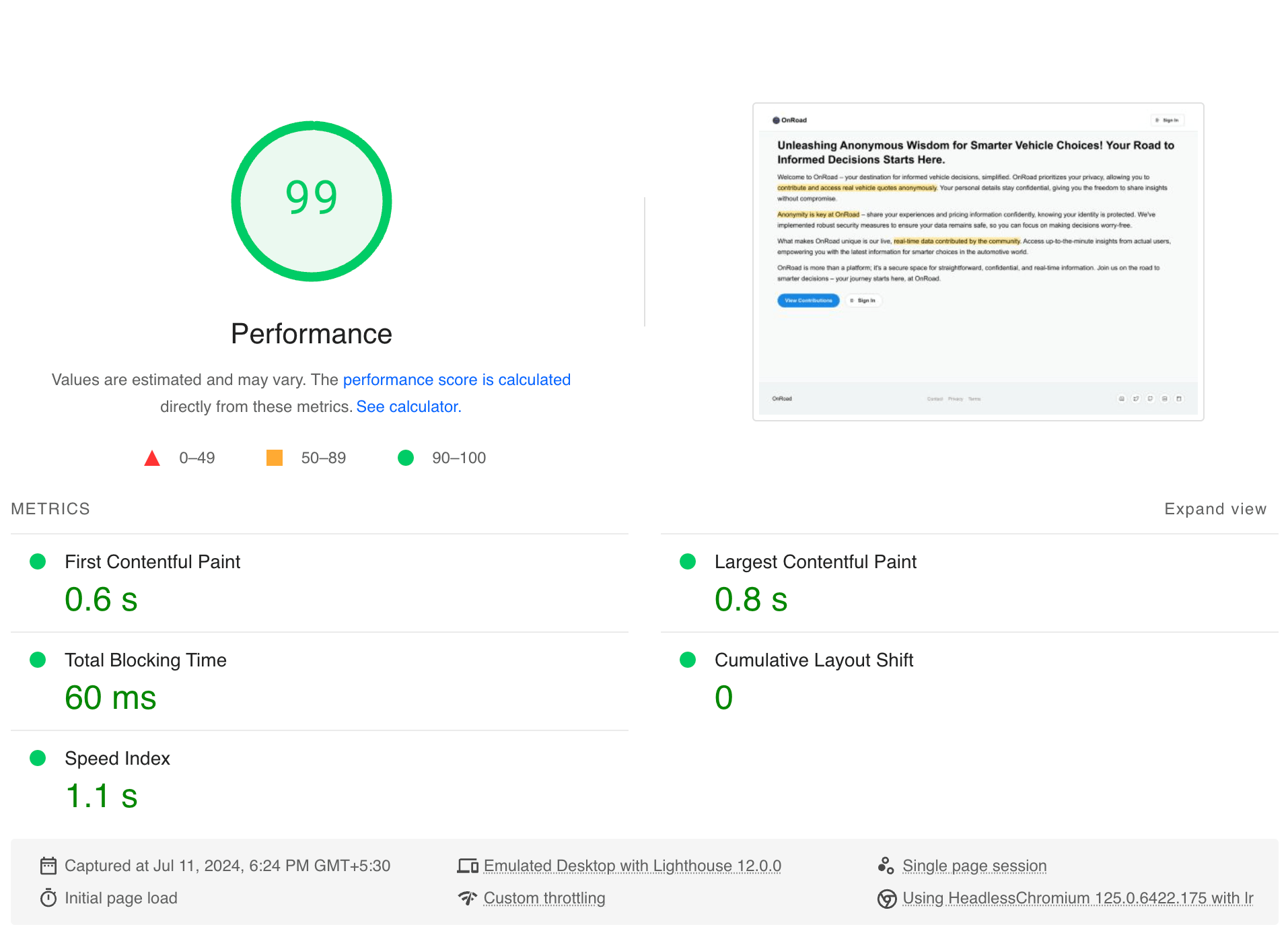Open the See calculator link
The height and width of the screenshot is (931, 1288).
408,406
